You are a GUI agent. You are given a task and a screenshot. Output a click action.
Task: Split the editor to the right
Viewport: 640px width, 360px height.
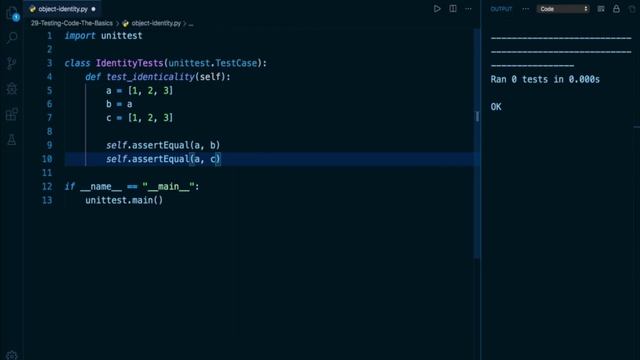point(453,9)
